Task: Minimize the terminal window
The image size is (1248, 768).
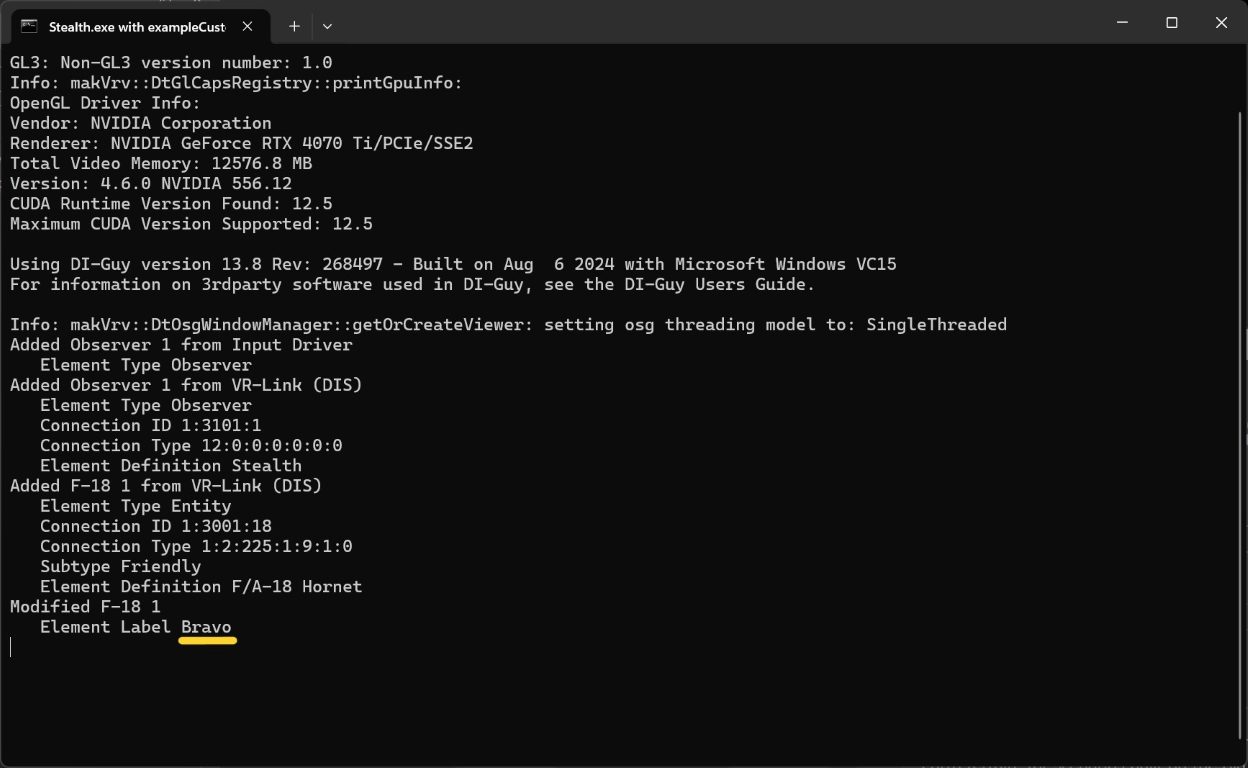Action: pyautogui.click(x=1123, y=22)
